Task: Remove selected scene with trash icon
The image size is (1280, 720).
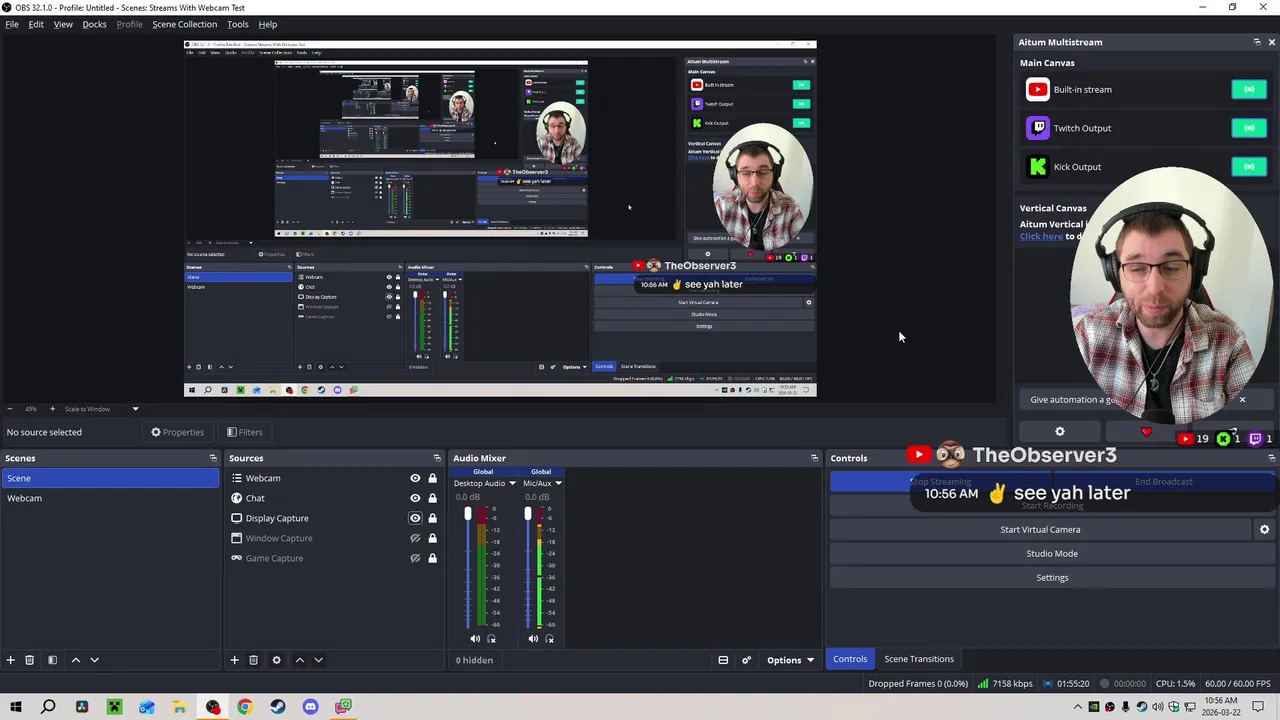Action: [x=29, y=660]
